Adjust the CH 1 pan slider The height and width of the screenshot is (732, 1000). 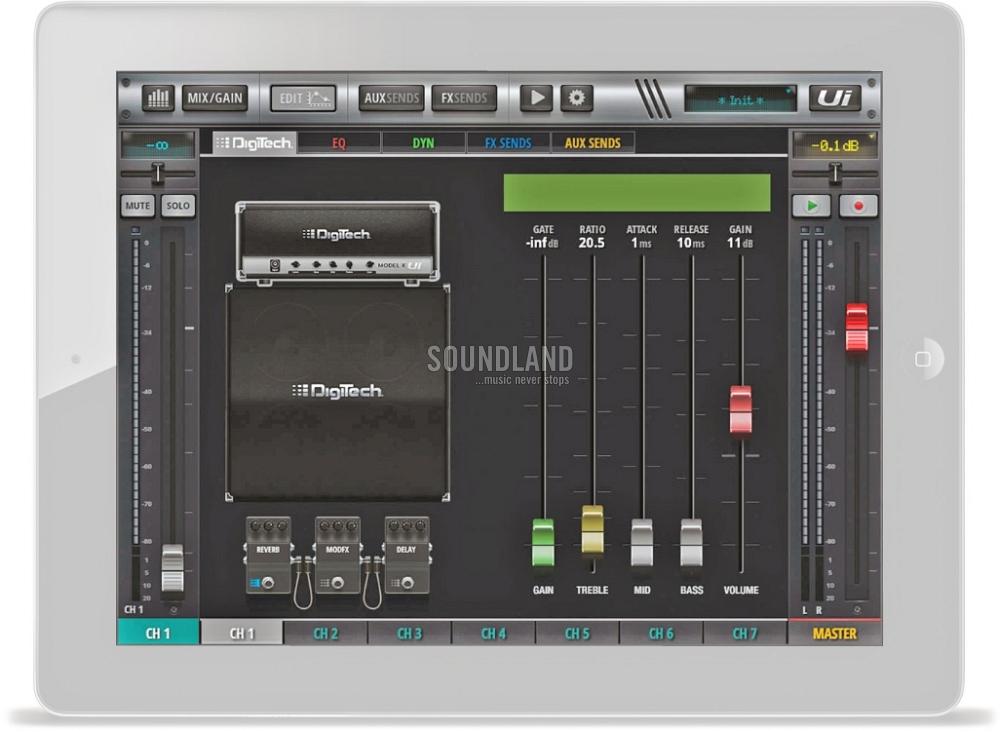(158, 173)
